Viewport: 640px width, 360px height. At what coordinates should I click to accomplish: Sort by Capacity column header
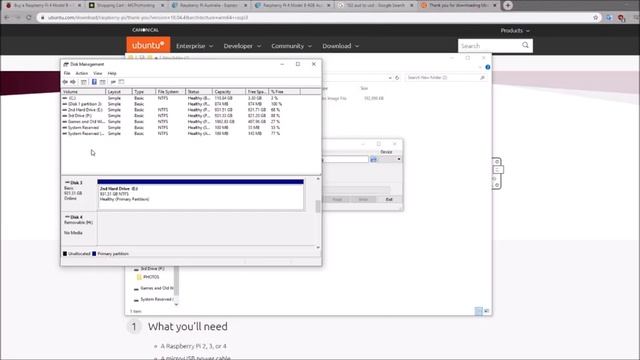[x=229, y=92]
